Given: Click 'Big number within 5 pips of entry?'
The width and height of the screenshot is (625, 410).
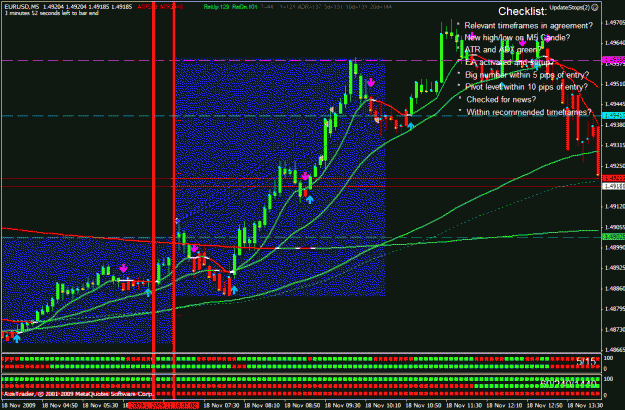Looking at the screenshot, I should (x=527, y=75).
